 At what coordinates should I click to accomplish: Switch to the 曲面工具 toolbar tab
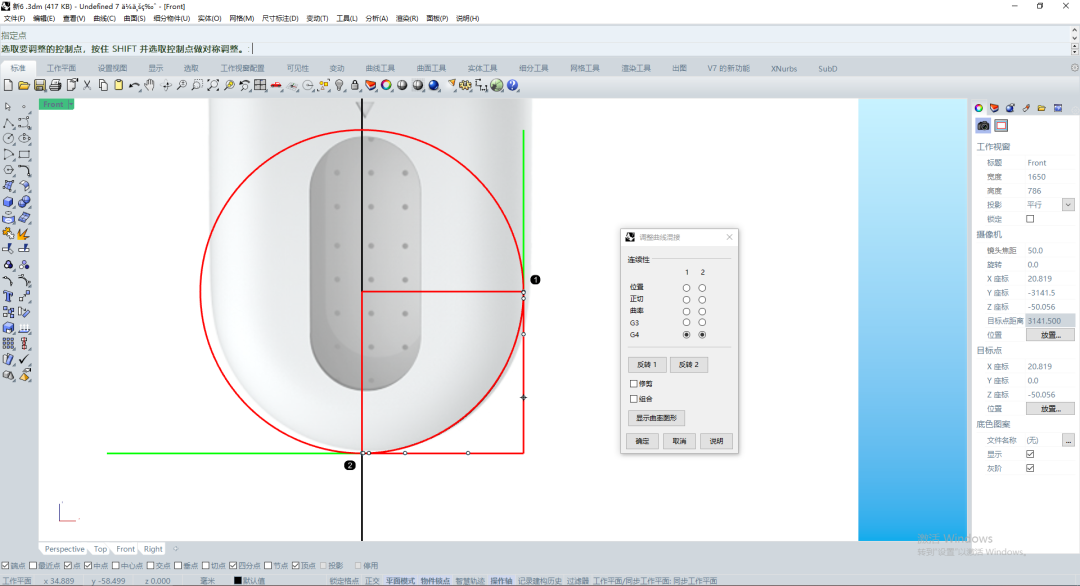[x=431, y=68]
